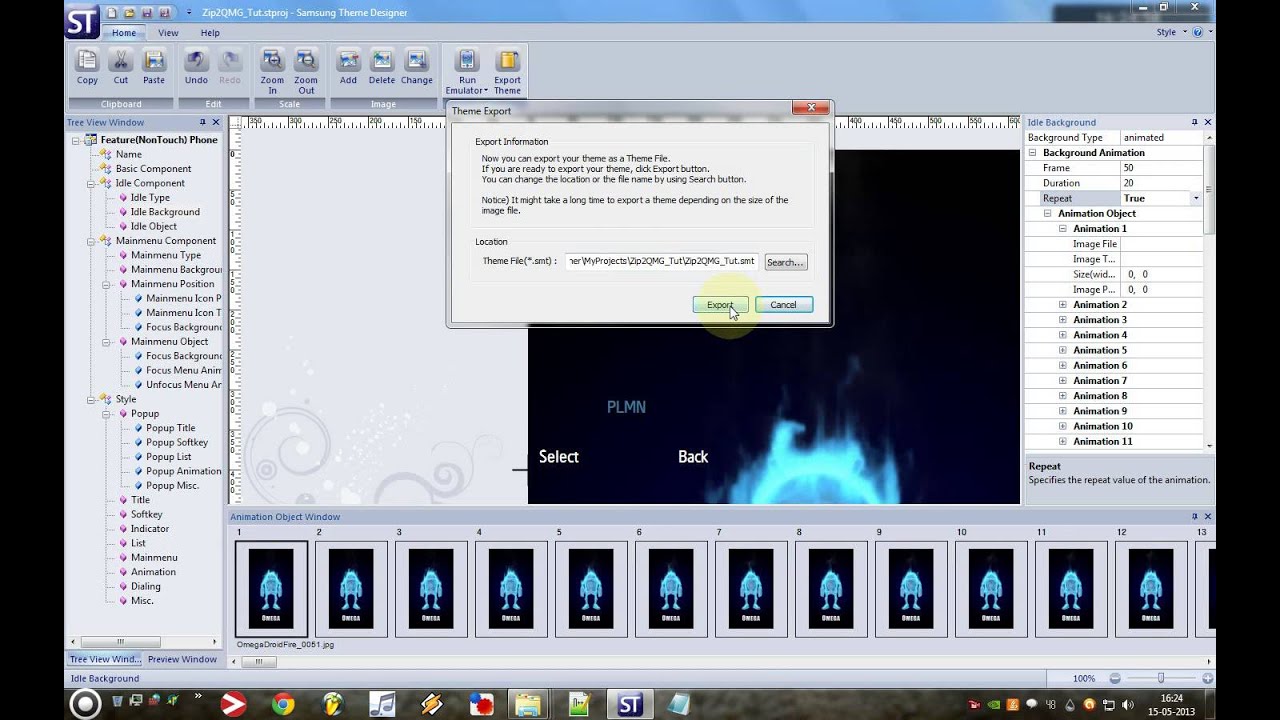Open Chrome from the taskbar

283,704
